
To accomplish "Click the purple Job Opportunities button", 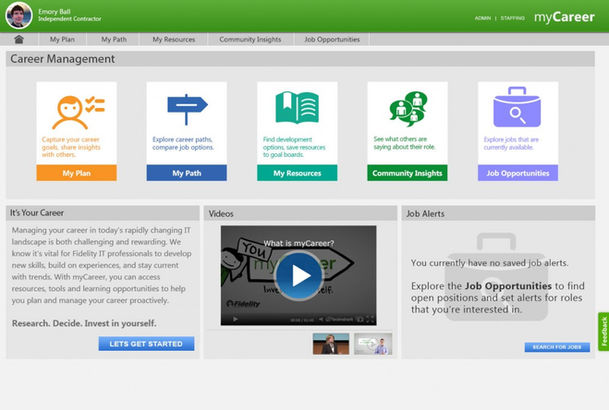I will [518, 173].
